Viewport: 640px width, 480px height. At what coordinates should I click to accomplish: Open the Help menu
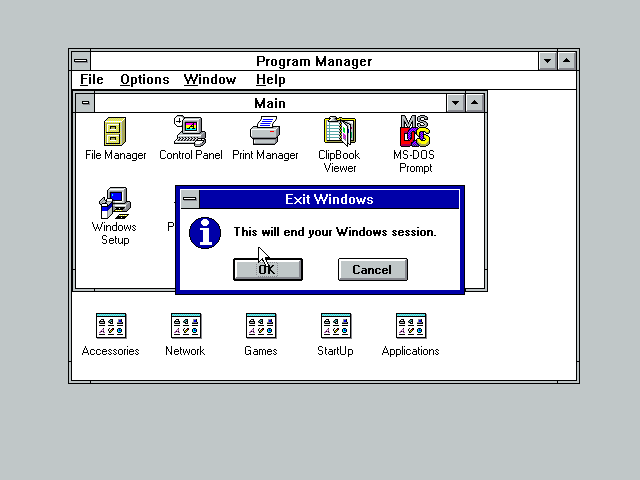pyautogui.click(x=270, y=80)
